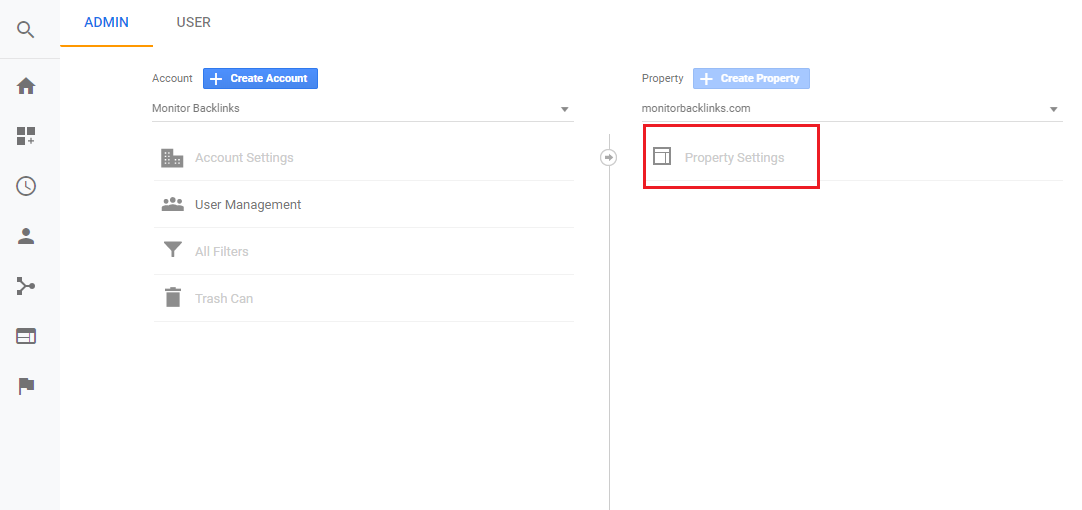The height and width of the screenshot is (510, 1082).
Task: Click the circular arrow between columns
Action: [608, 157]
